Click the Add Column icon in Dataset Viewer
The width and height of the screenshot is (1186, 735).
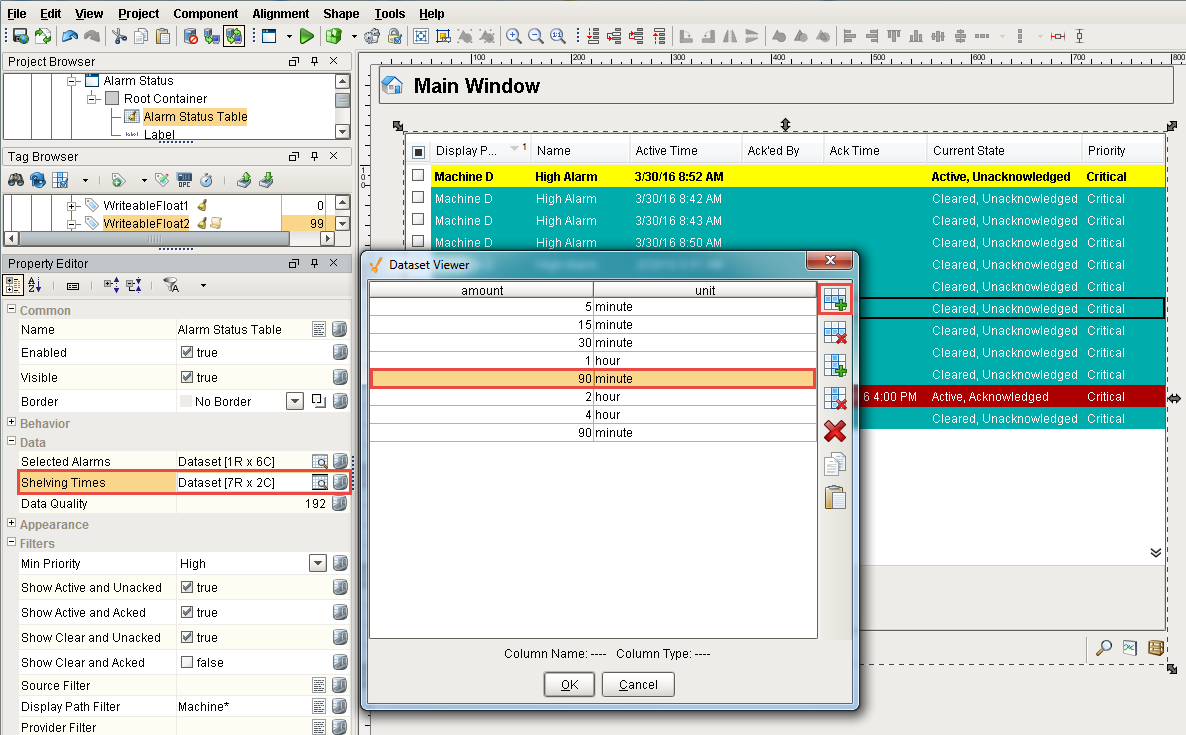[x=835, y=365]
